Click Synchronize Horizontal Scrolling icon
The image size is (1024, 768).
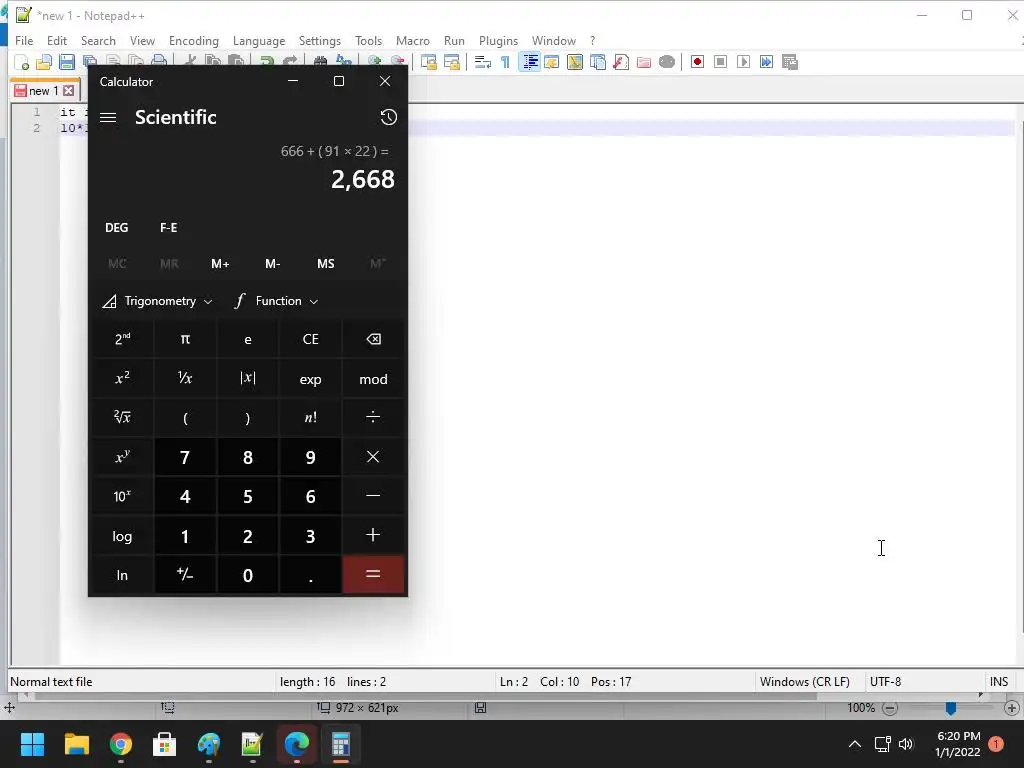point(451,62)
